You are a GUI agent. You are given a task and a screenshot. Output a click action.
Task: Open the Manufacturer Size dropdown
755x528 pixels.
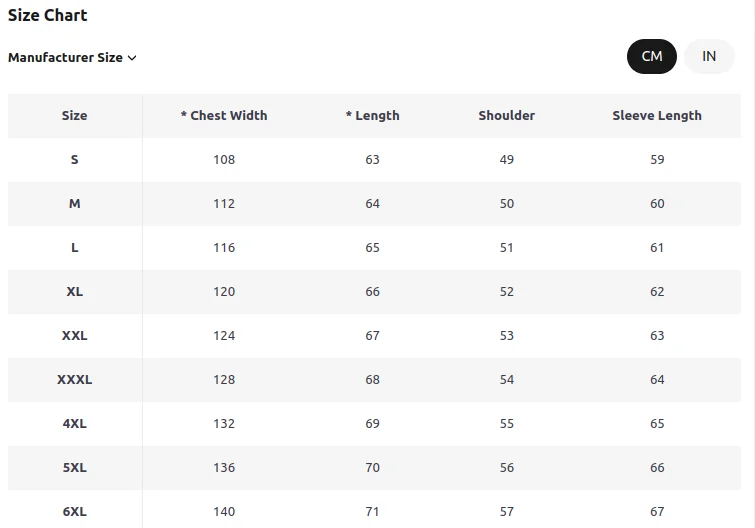click(72, 58)
